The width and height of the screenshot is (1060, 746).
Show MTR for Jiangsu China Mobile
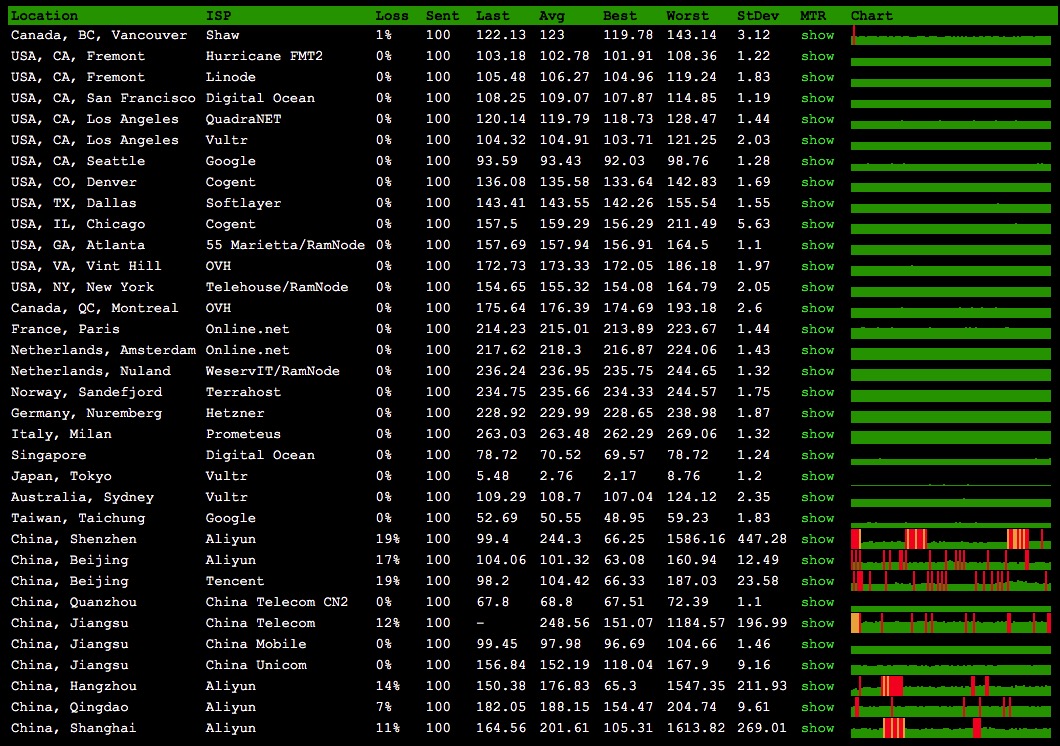coord(817,644)
